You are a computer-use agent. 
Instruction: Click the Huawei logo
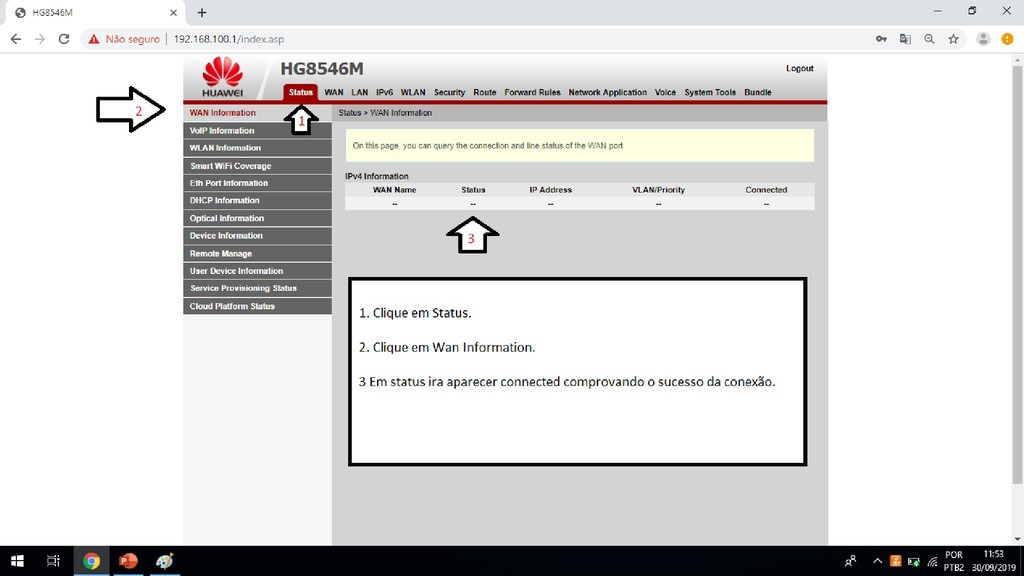223,77
